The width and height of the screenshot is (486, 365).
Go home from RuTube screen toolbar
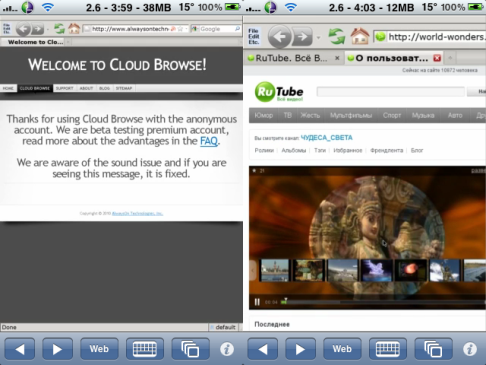point(360,36)
